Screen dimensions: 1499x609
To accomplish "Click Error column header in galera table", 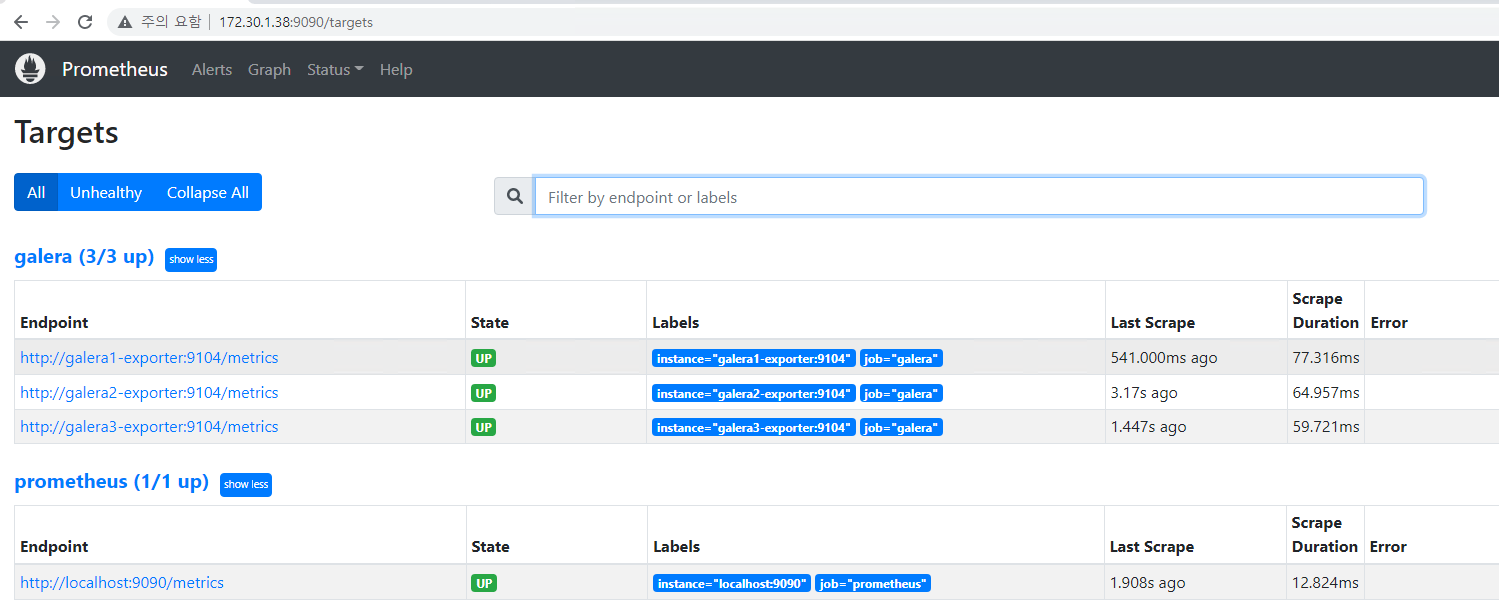I will pos(1389,323).
